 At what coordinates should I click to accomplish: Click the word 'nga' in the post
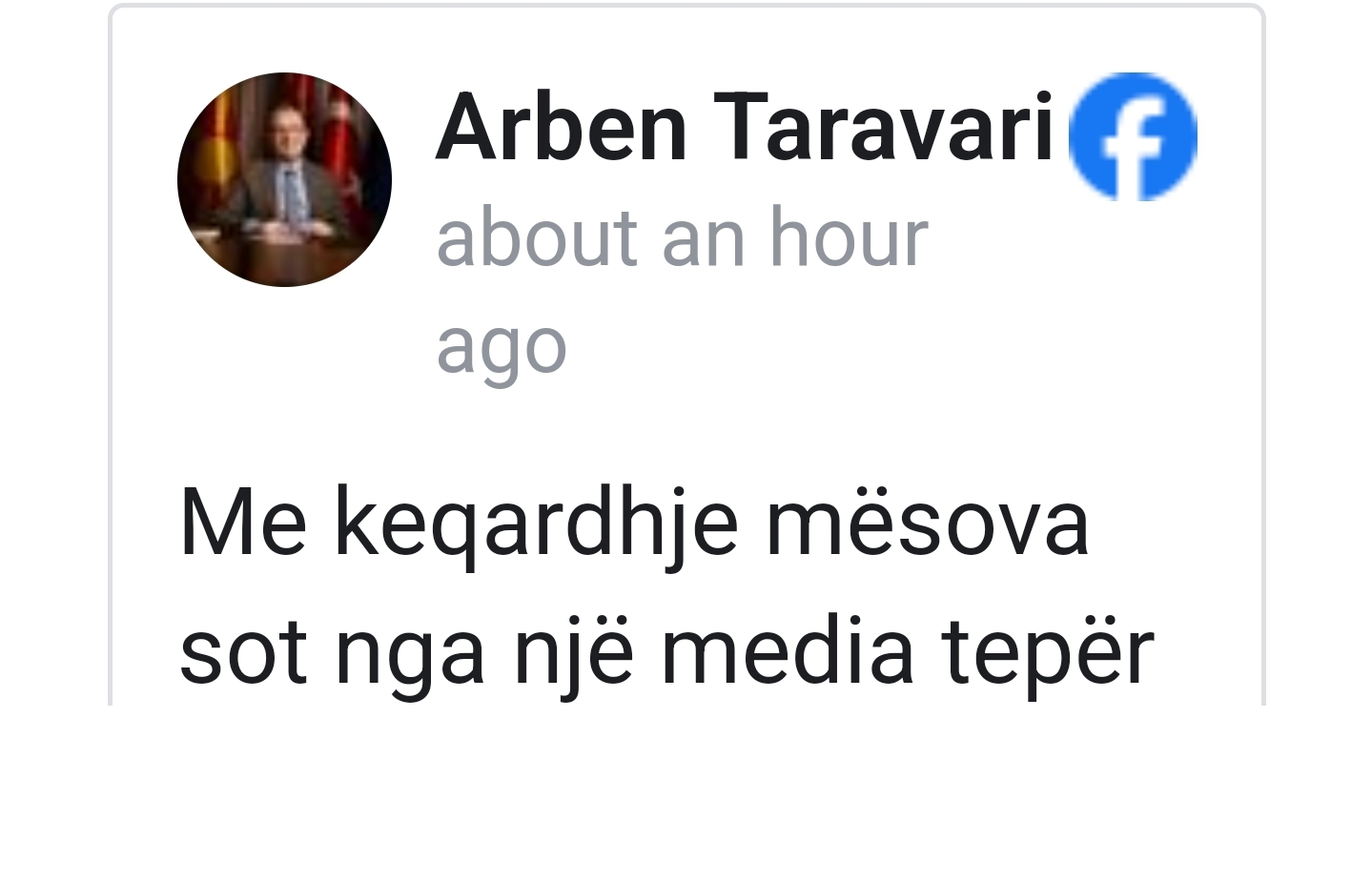pos(410,660)
